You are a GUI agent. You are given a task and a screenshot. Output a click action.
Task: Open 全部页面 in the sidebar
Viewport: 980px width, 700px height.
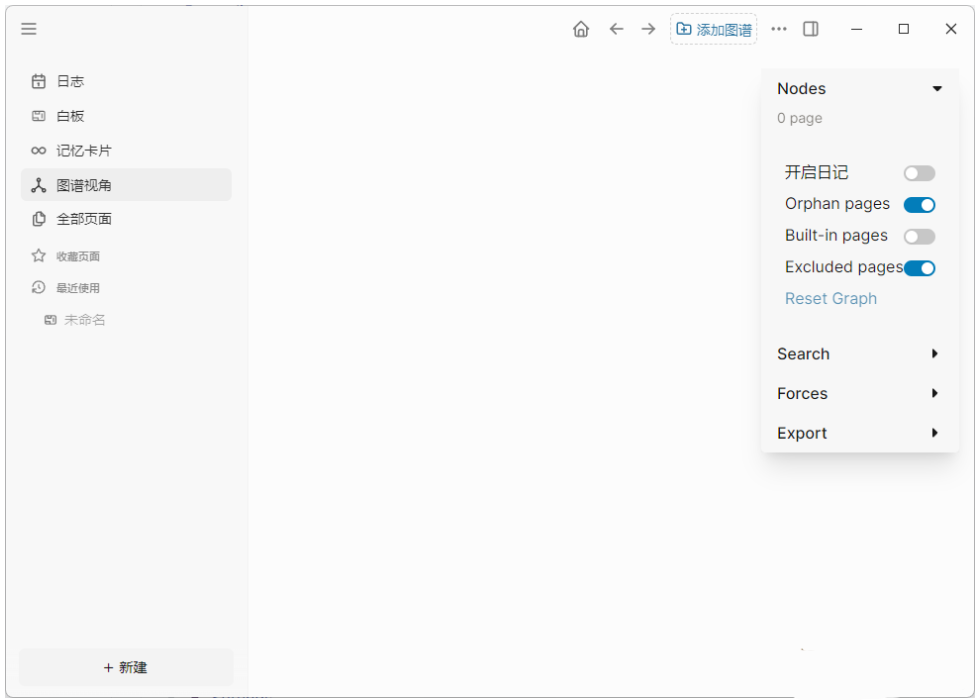[x=83, y=219]
